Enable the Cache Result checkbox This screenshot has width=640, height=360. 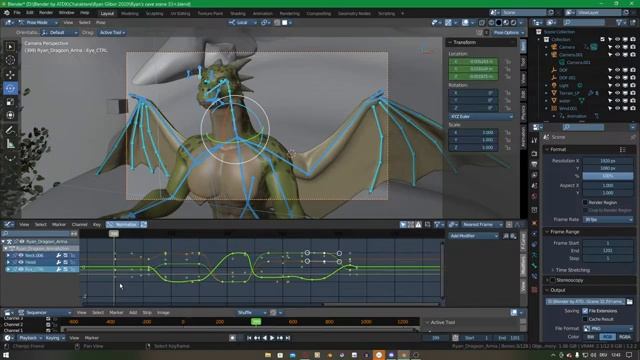585,319
